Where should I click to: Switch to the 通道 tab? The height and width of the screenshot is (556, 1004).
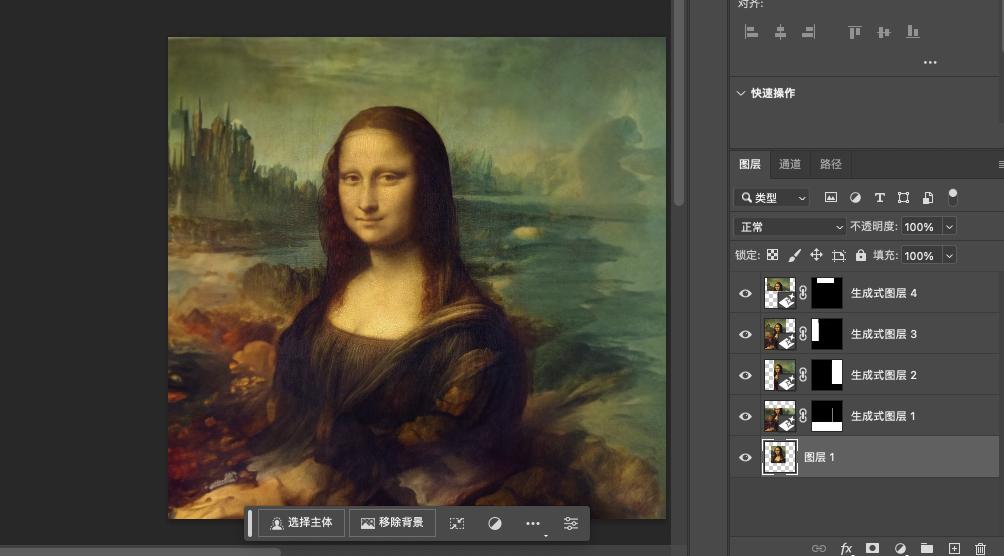click(x=790, y=164)
